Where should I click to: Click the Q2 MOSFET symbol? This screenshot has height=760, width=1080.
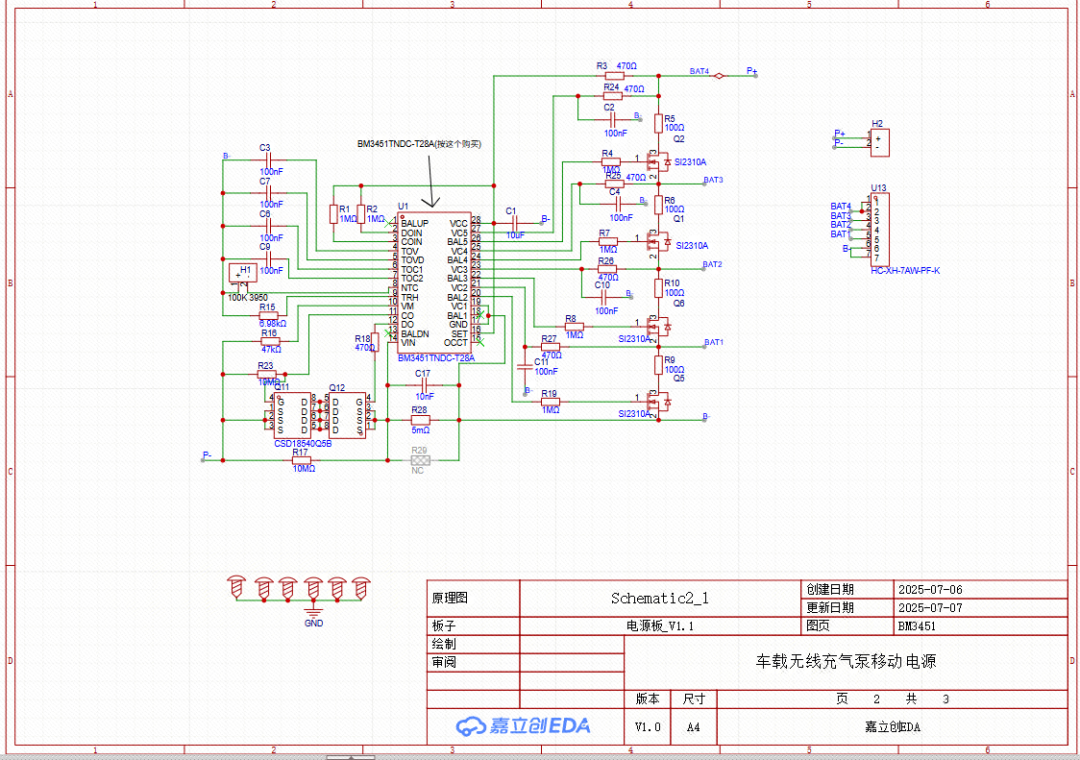(x=658, y=161)
